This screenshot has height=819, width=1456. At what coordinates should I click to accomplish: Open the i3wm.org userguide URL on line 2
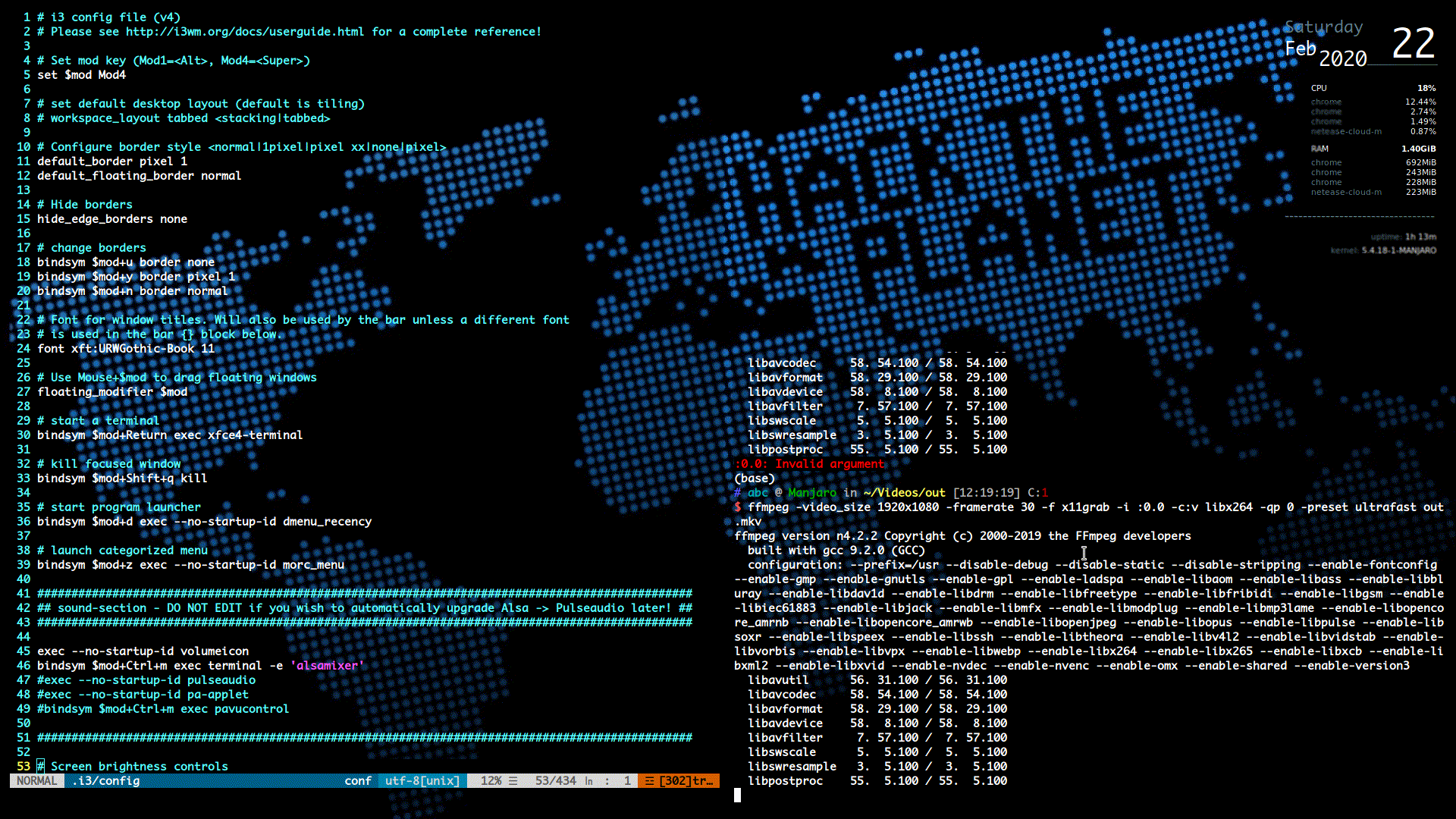coord(245,32)
